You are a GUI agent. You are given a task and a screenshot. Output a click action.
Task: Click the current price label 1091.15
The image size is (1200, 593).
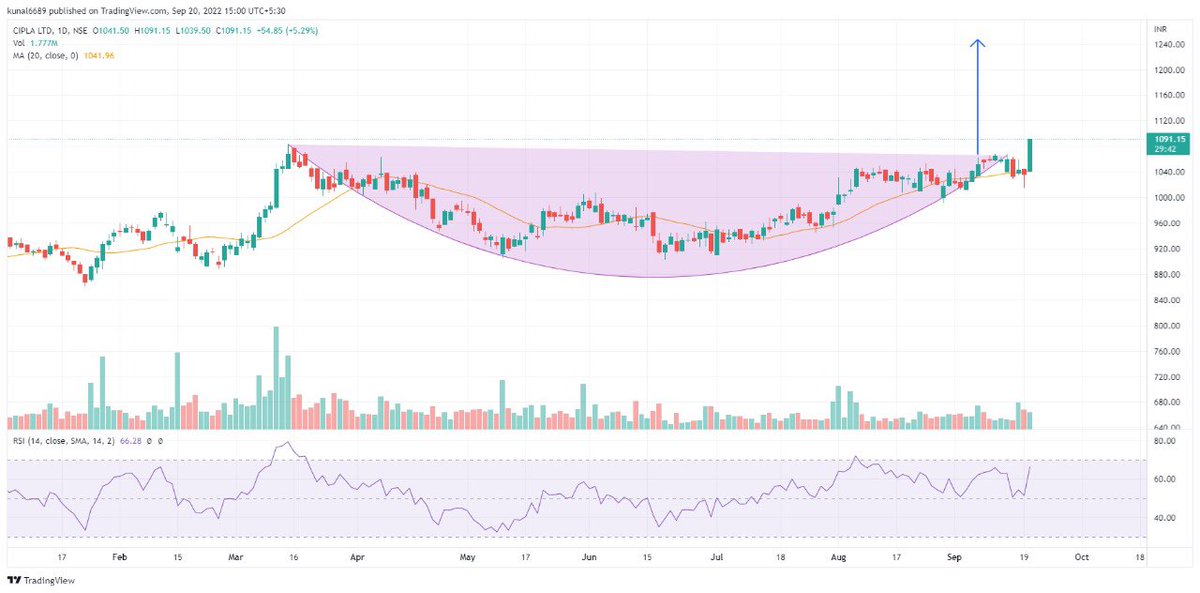[1167, 139]
